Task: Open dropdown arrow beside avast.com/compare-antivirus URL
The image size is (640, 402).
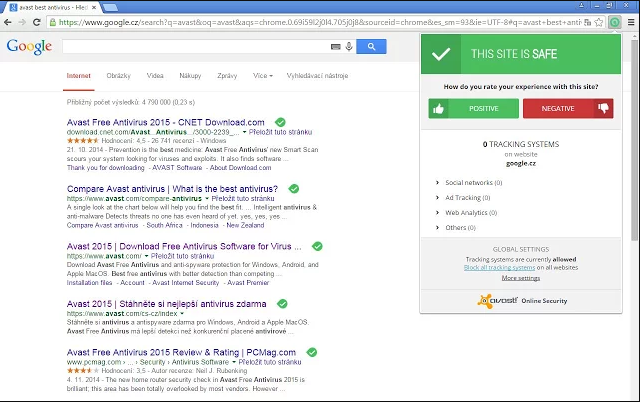Action: 207,199
